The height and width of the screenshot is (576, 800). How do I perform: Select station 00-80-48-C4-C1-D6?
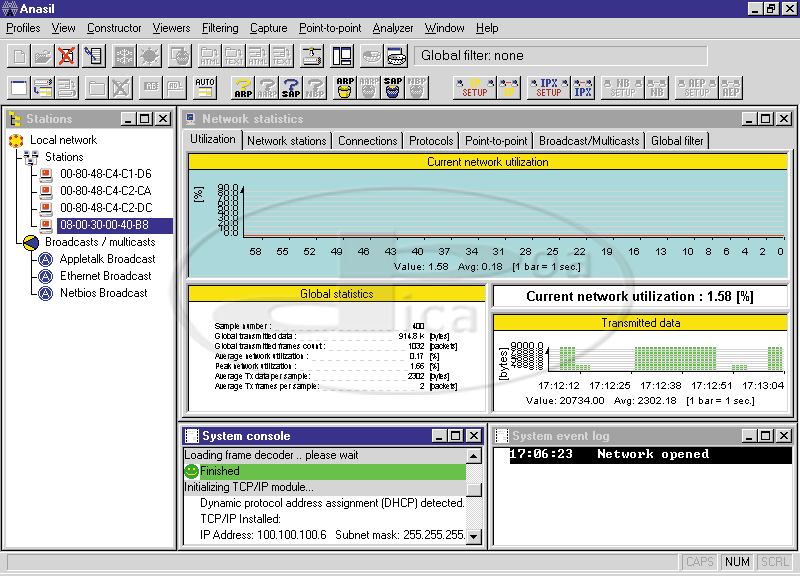tap(105, 174)
